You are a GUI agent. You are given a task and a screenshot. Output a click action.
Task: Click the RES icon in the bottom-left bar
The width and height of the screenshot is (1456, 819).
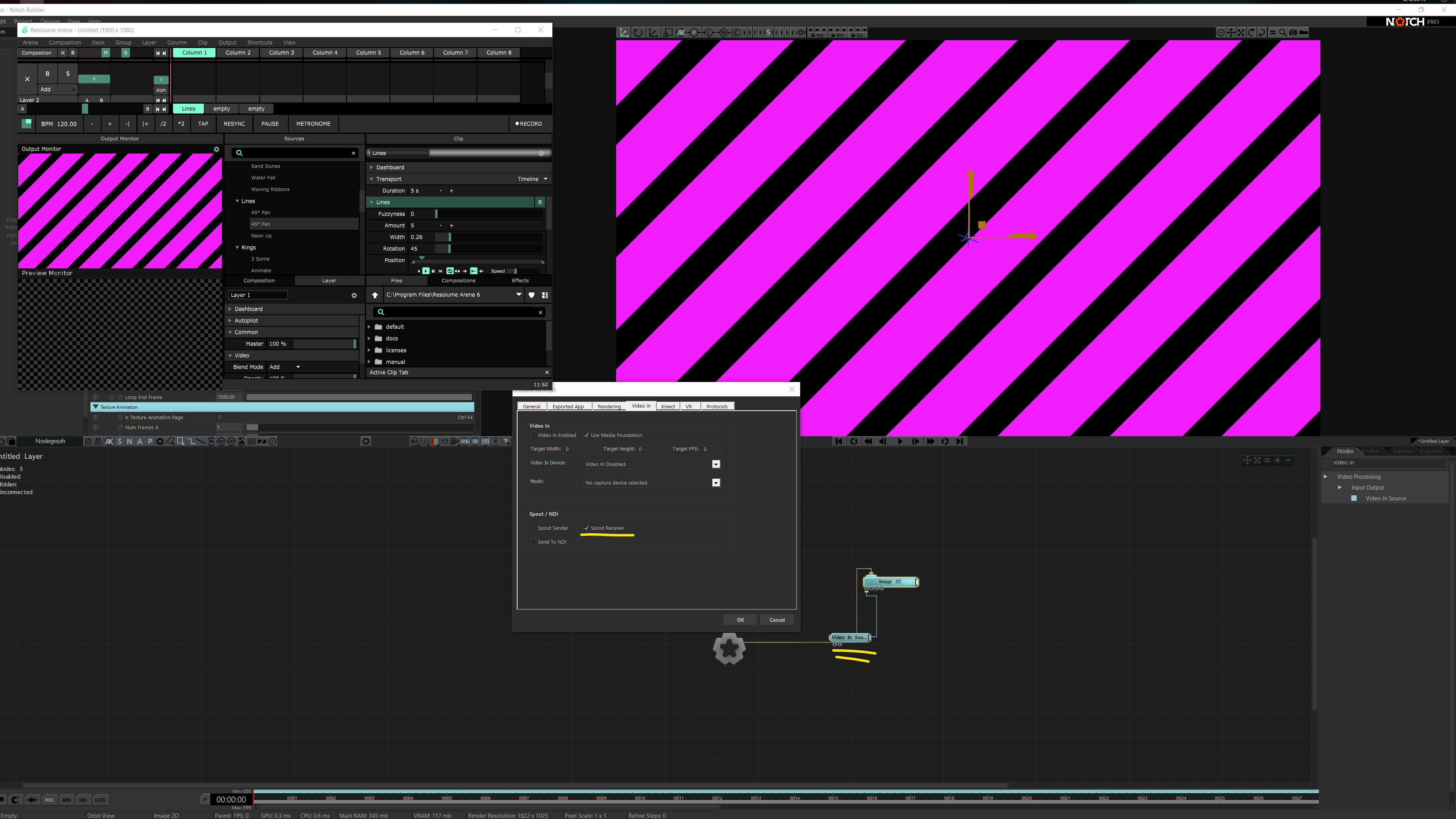click(x=49, y=800)
